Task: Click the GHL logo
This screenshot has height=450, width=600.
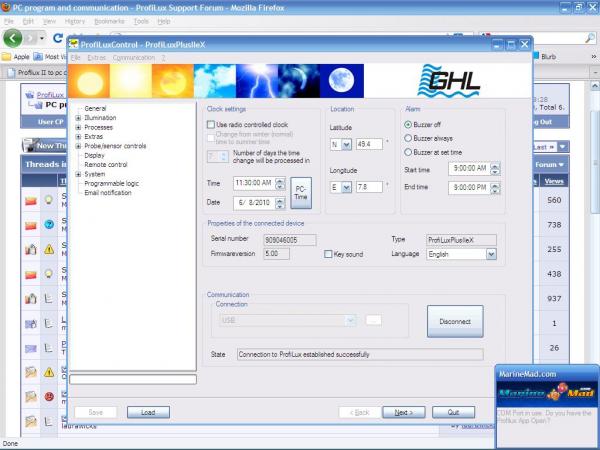Action: click(448, 81)
